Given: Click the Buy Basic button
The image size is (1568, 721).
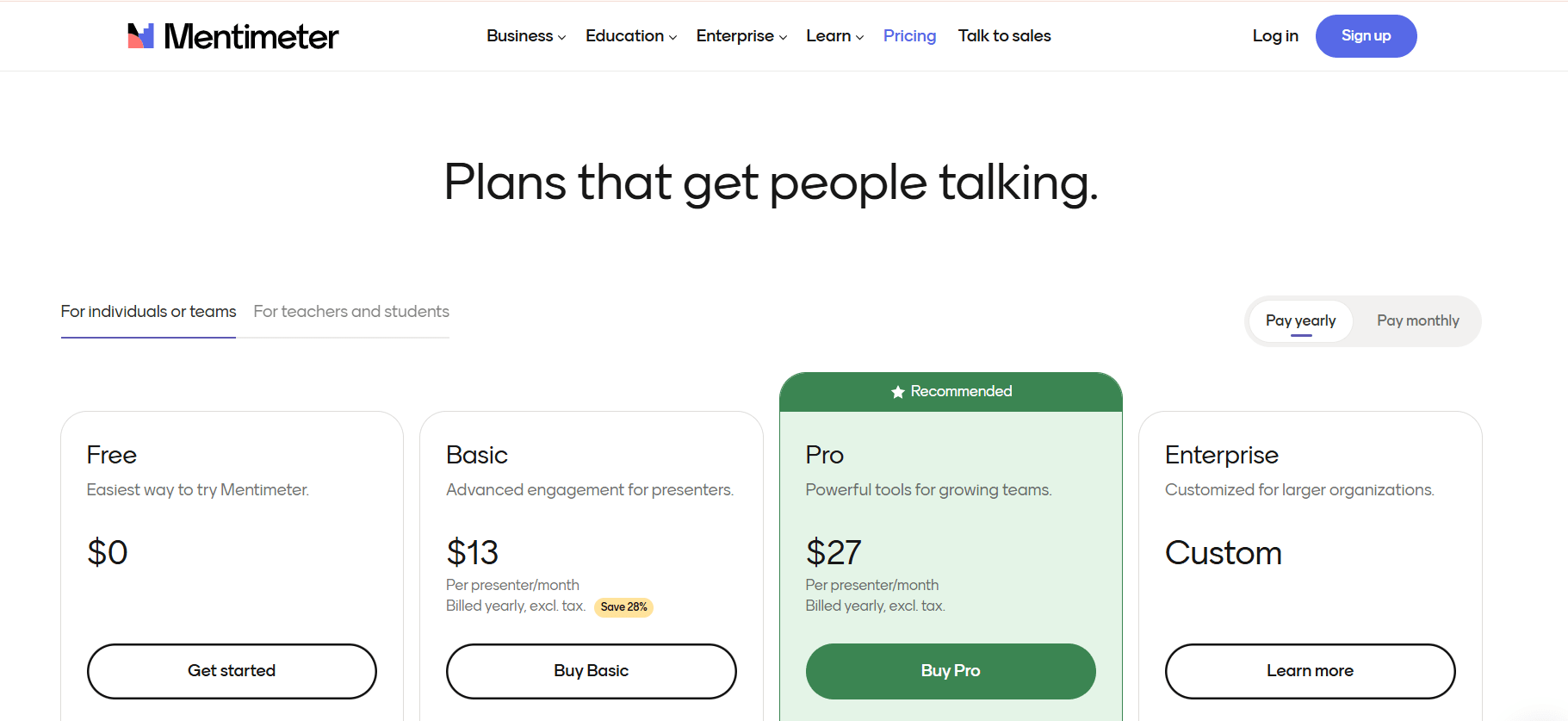Looking at the screenshot, I should pyautogui.click(x=591, y=671).
